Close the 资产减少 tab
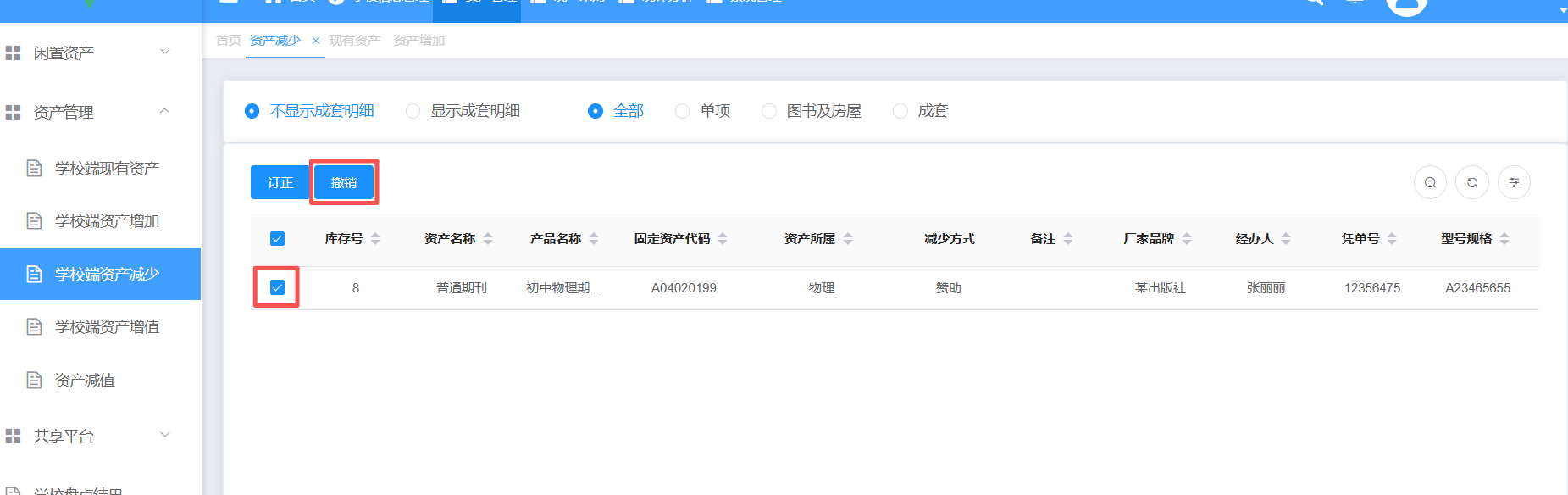Image resolution: width=1568 pixels, height=495 pixels. [x=316, y=41]
